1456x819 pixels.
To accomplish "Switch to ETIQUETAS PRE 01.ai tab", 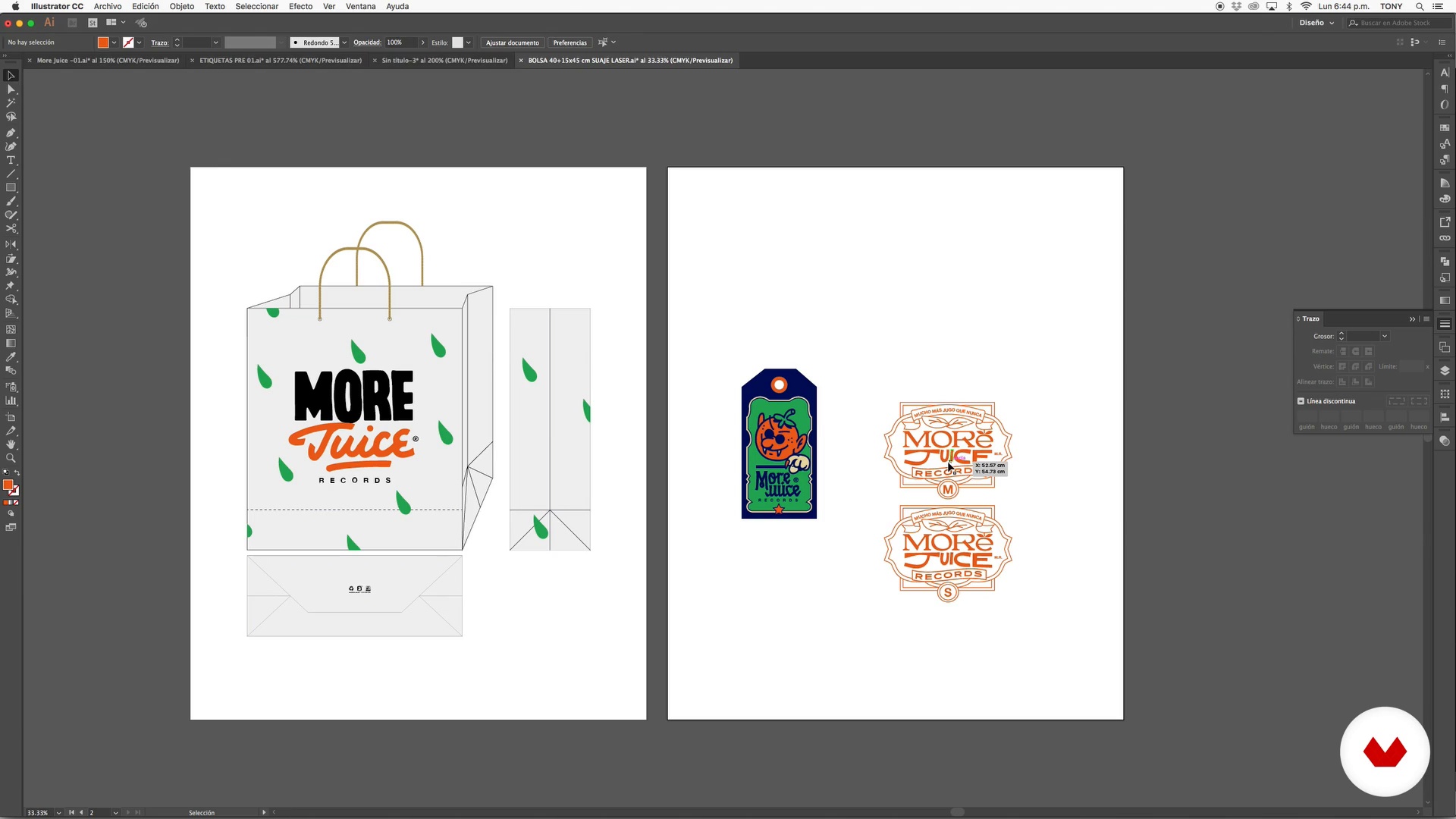I will click(x=281, y=61).
